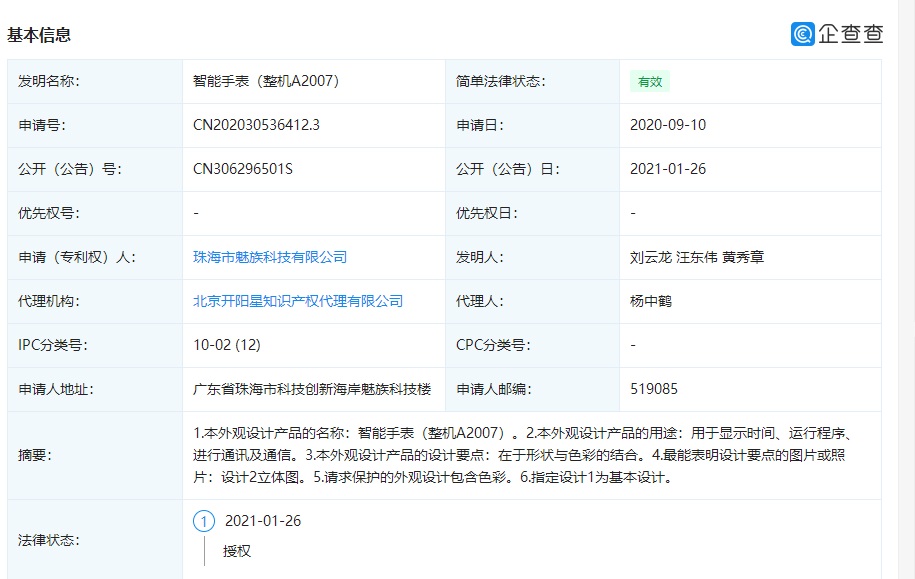Image resolution: width=915 pixels, height=579 pixels.
Task: Select the invention name 智能手表（整机A2007）
Action: [266, 81]
